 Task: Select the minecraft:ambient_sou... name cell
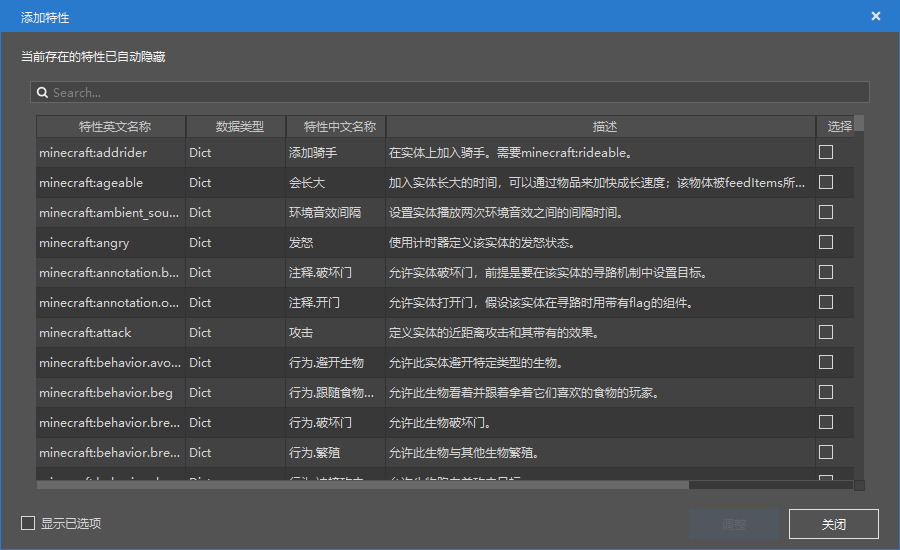111,212
